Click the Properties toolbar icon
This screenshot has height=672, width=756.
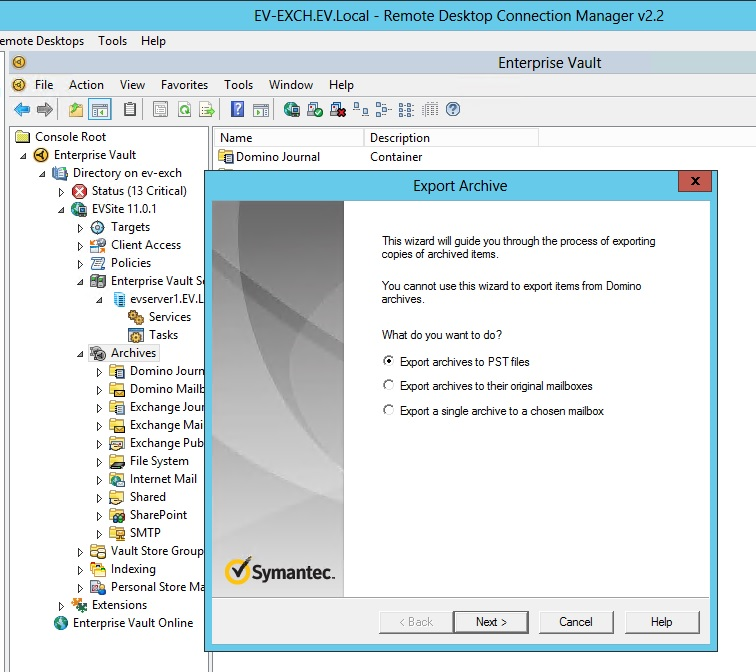coord(161,109)
